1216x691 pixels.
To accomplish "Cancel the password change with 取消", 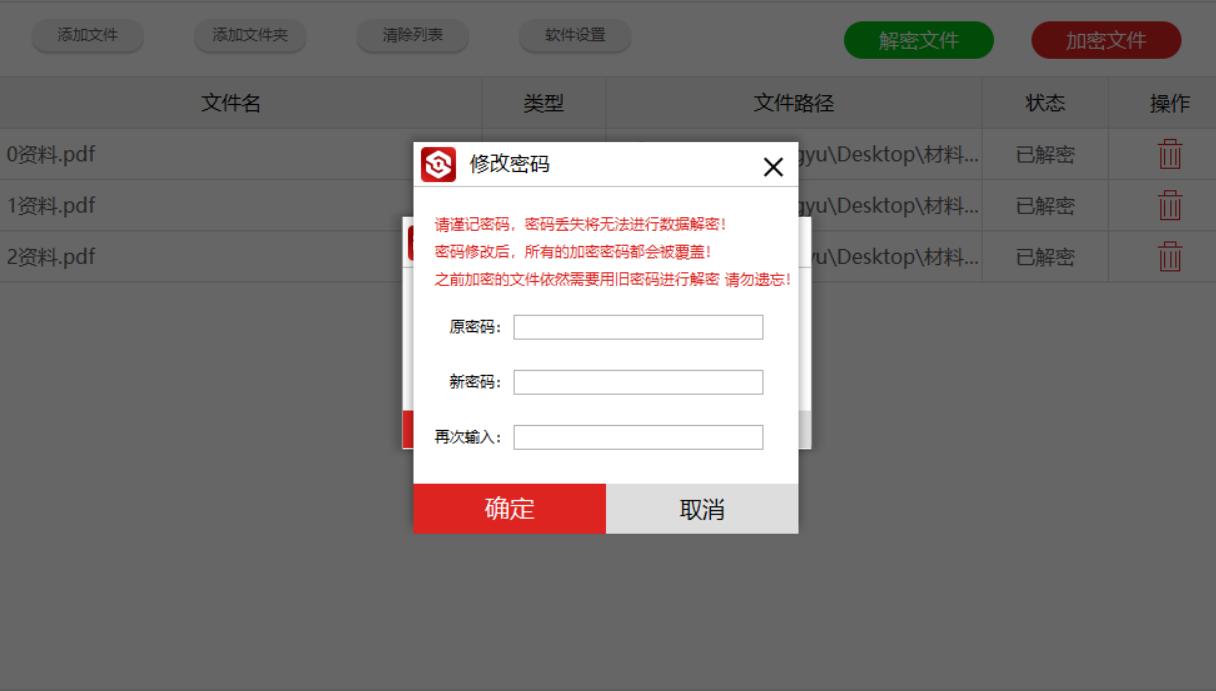I will [x=701, y=508].
